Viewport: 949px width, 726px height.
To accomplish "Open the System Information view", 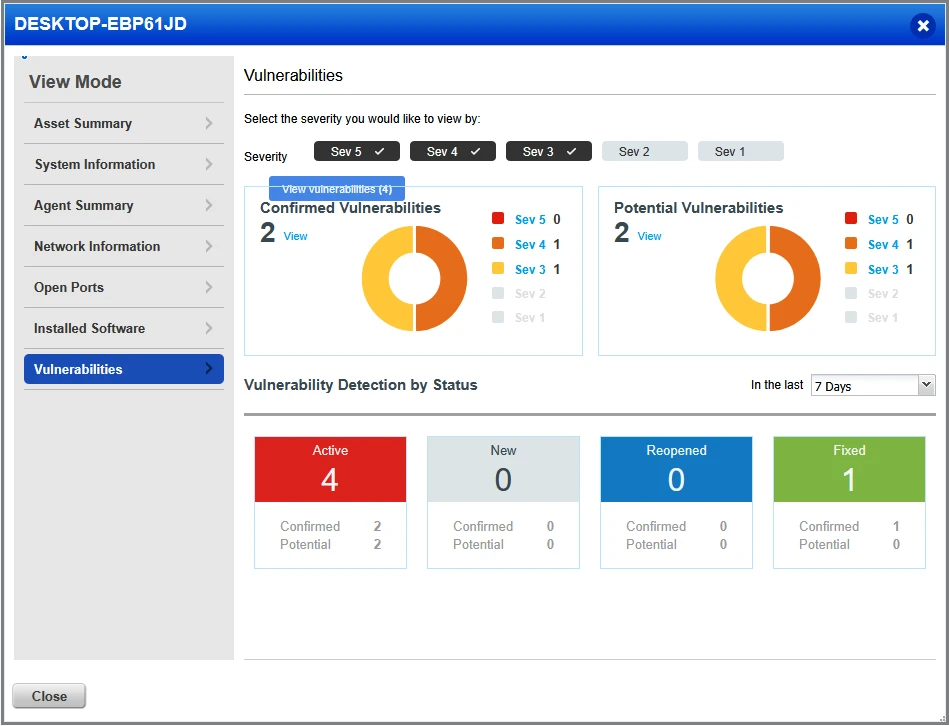I will 123,165.
